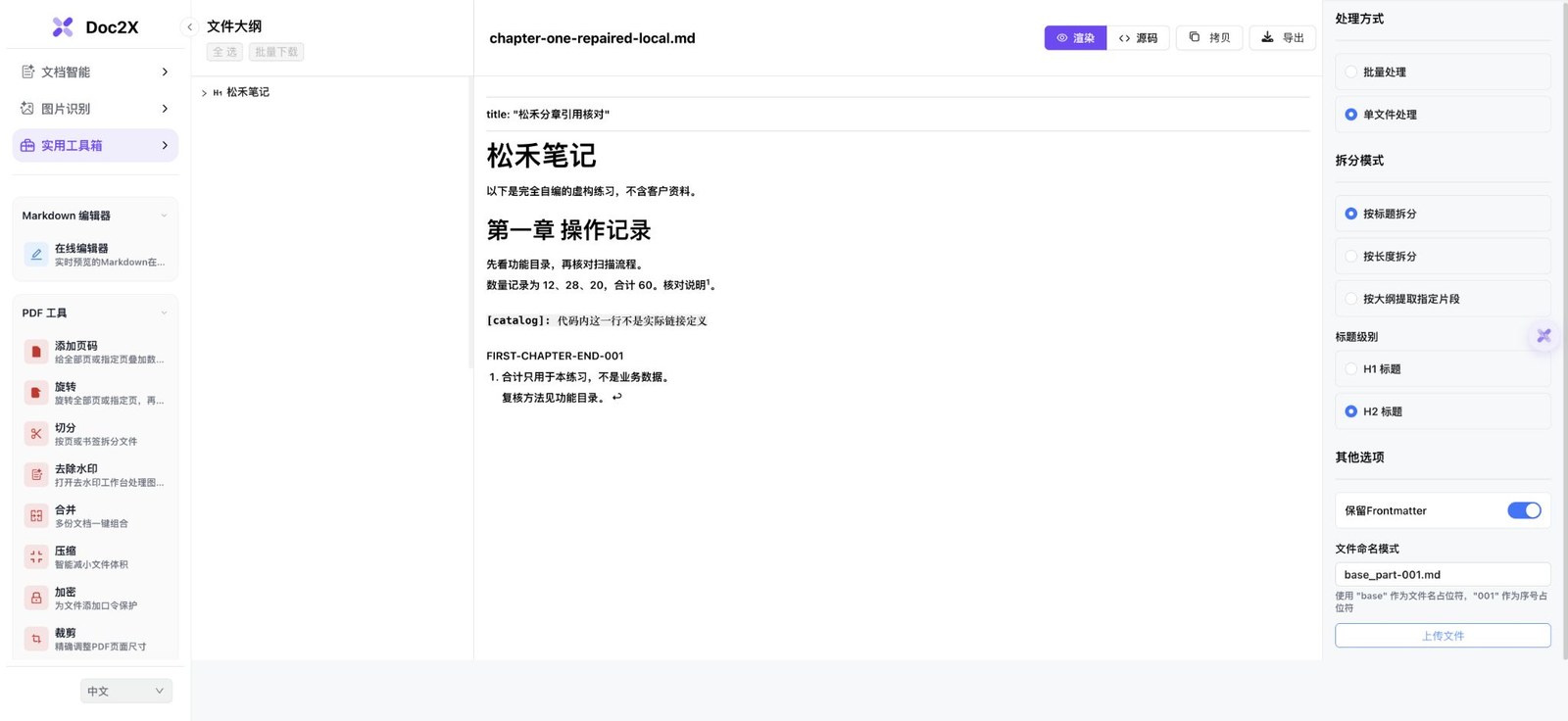The image size is (1568, 721).
Task: Select the Encrypt (加密) lock icon
Action: 36,599
